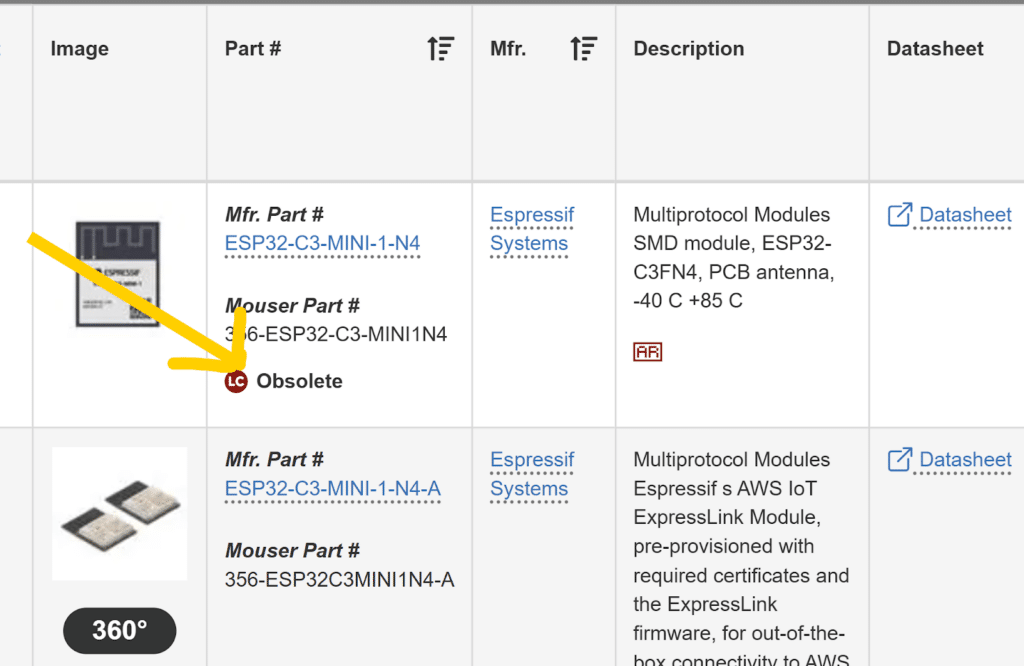Select the Obsolete status text
The image size is (1024, 666).
[x=299, y=381]
